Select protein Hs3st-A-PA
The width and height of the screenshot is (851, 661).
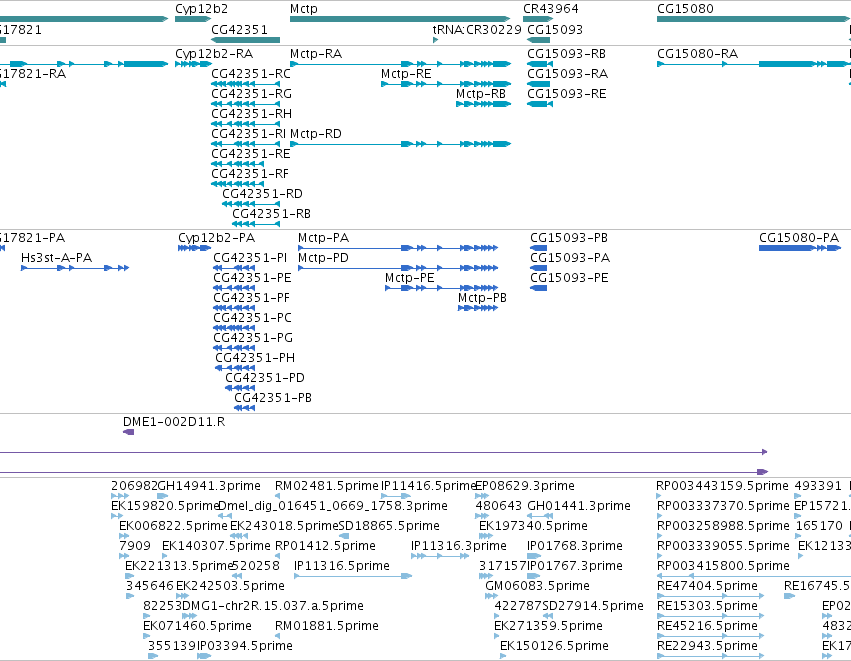tap(56, 258)
